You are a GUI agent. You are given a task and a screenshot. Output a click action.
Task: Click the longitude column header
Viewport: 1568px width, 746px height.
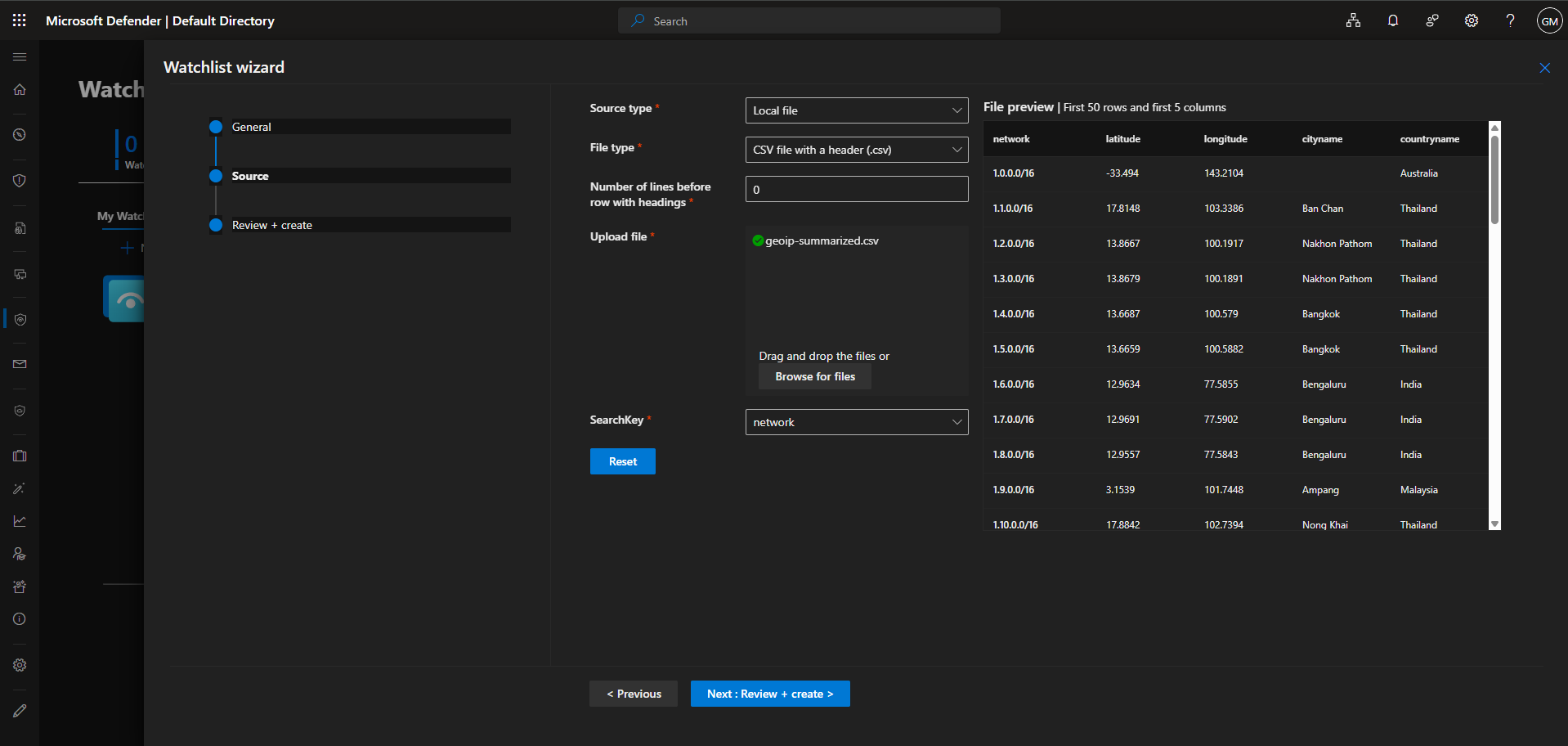tap(1225, 139)
